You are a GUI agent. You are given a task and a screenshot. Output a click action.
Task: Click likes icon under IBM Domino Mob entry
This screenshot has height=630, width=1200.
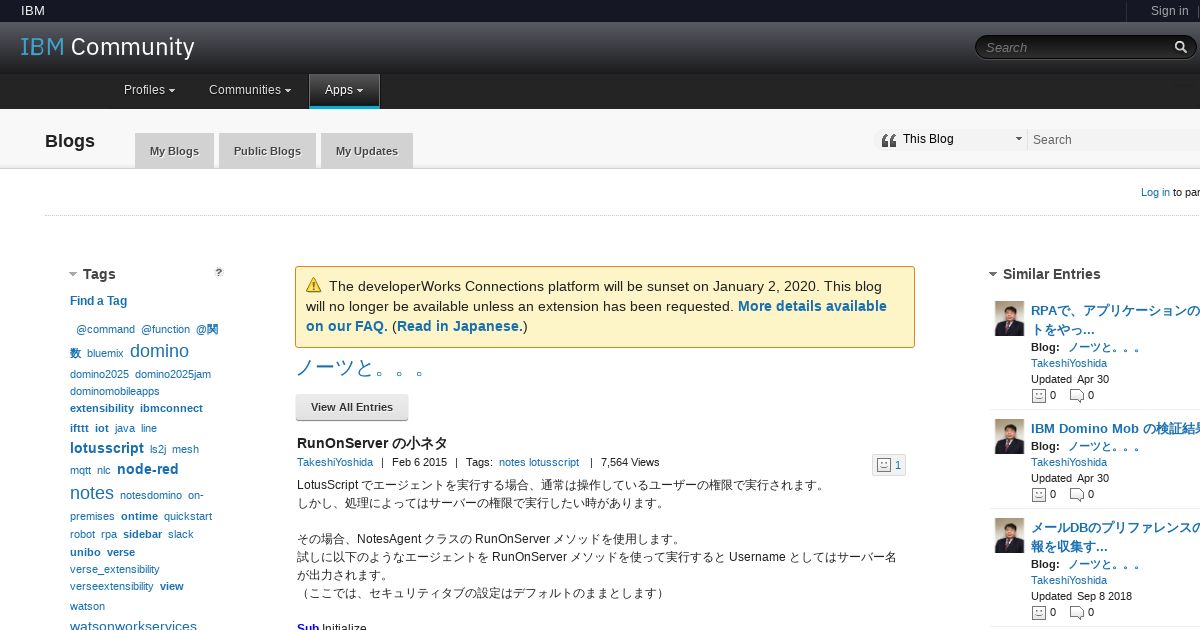1038,494
